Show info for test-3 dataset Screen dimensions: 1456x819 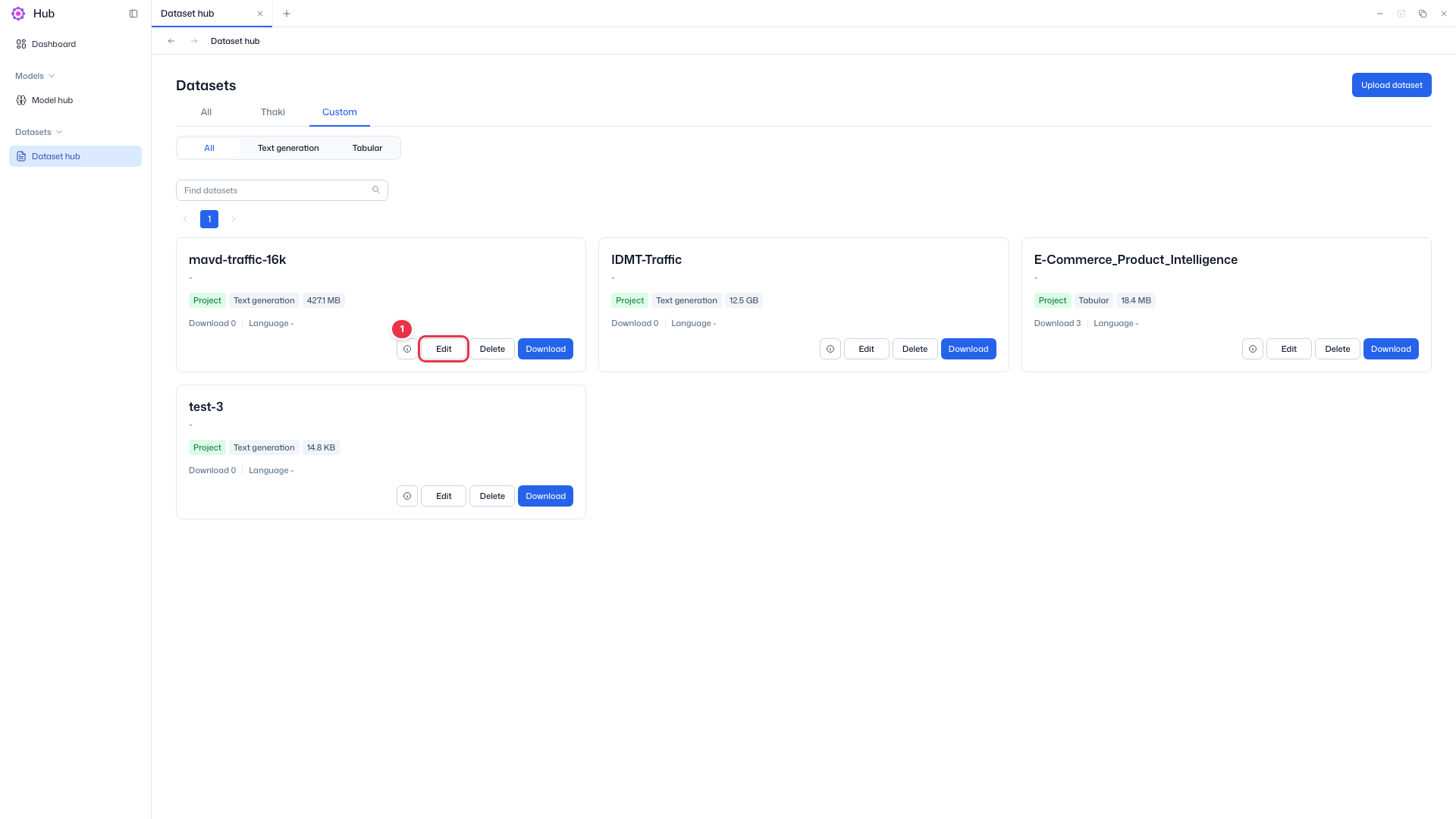[x=407, y=496]
